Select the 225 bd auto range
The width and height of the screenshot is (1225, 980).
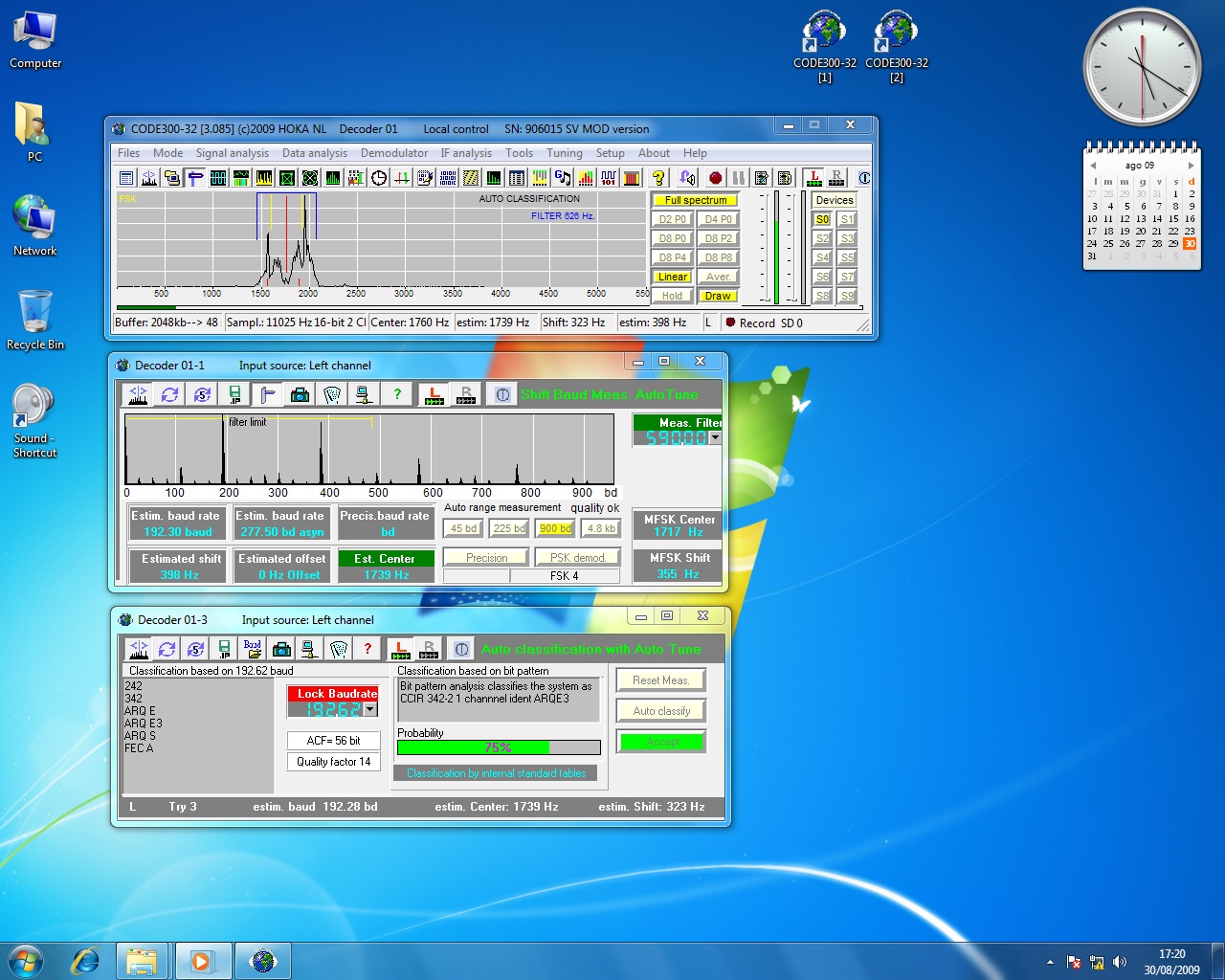click(509, 528)
